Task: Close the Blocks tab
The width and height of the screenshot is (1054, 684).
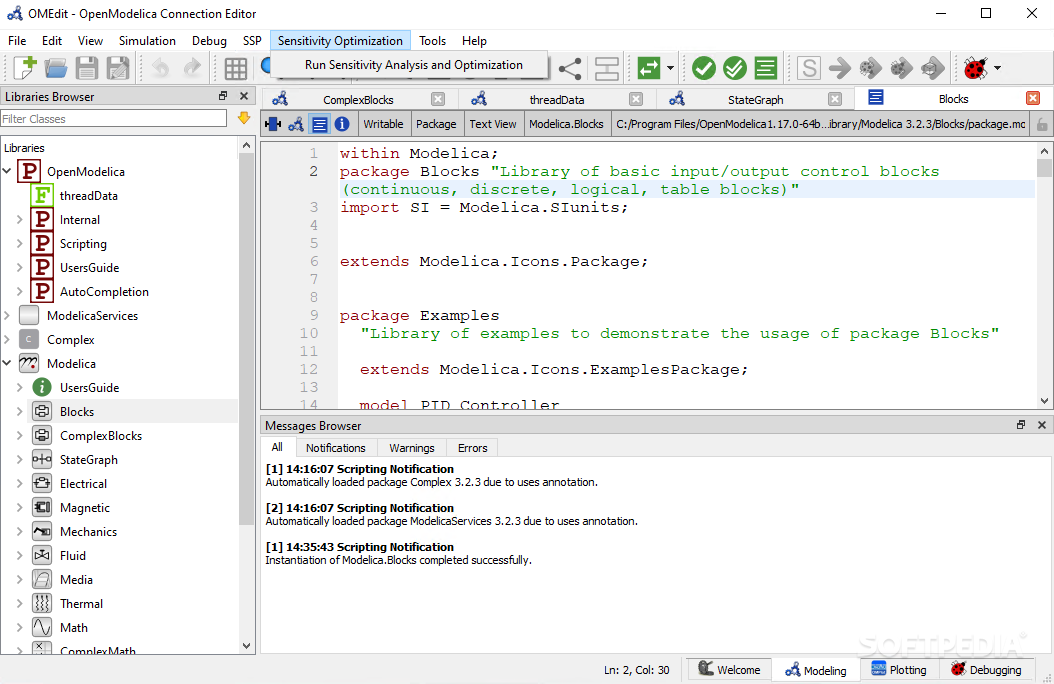Action: [1033, 99]
